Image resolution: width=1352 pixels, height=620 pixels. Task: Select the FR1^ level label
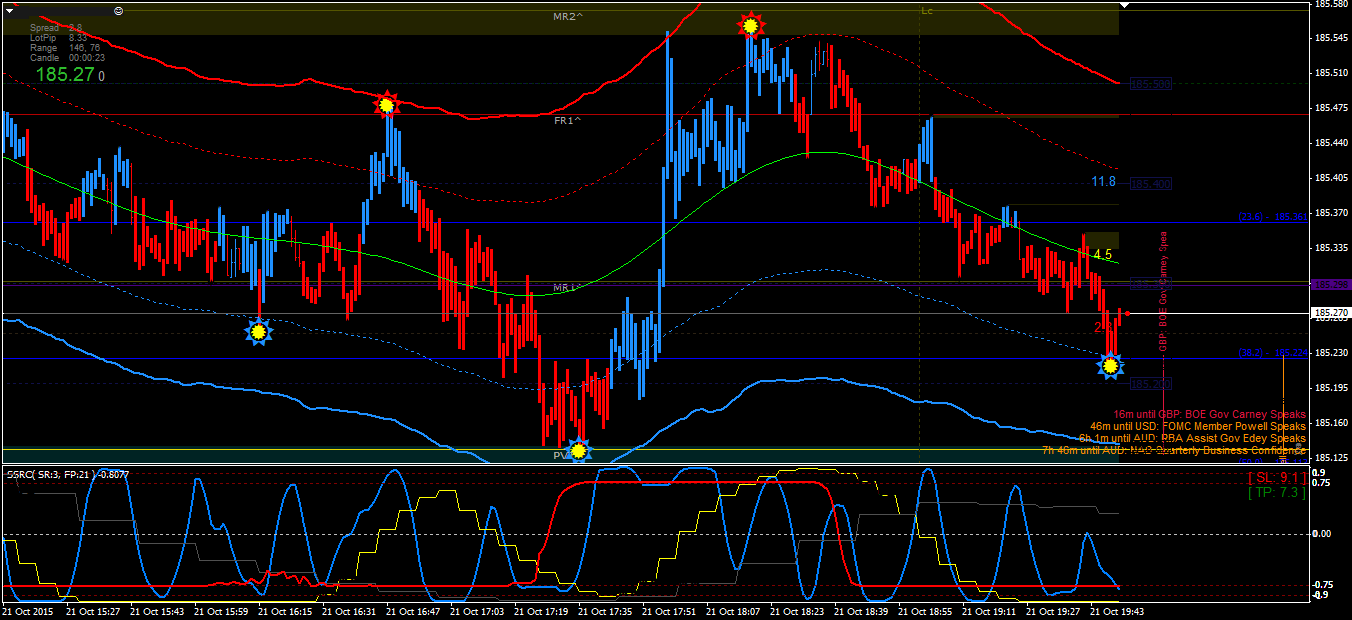567,120
